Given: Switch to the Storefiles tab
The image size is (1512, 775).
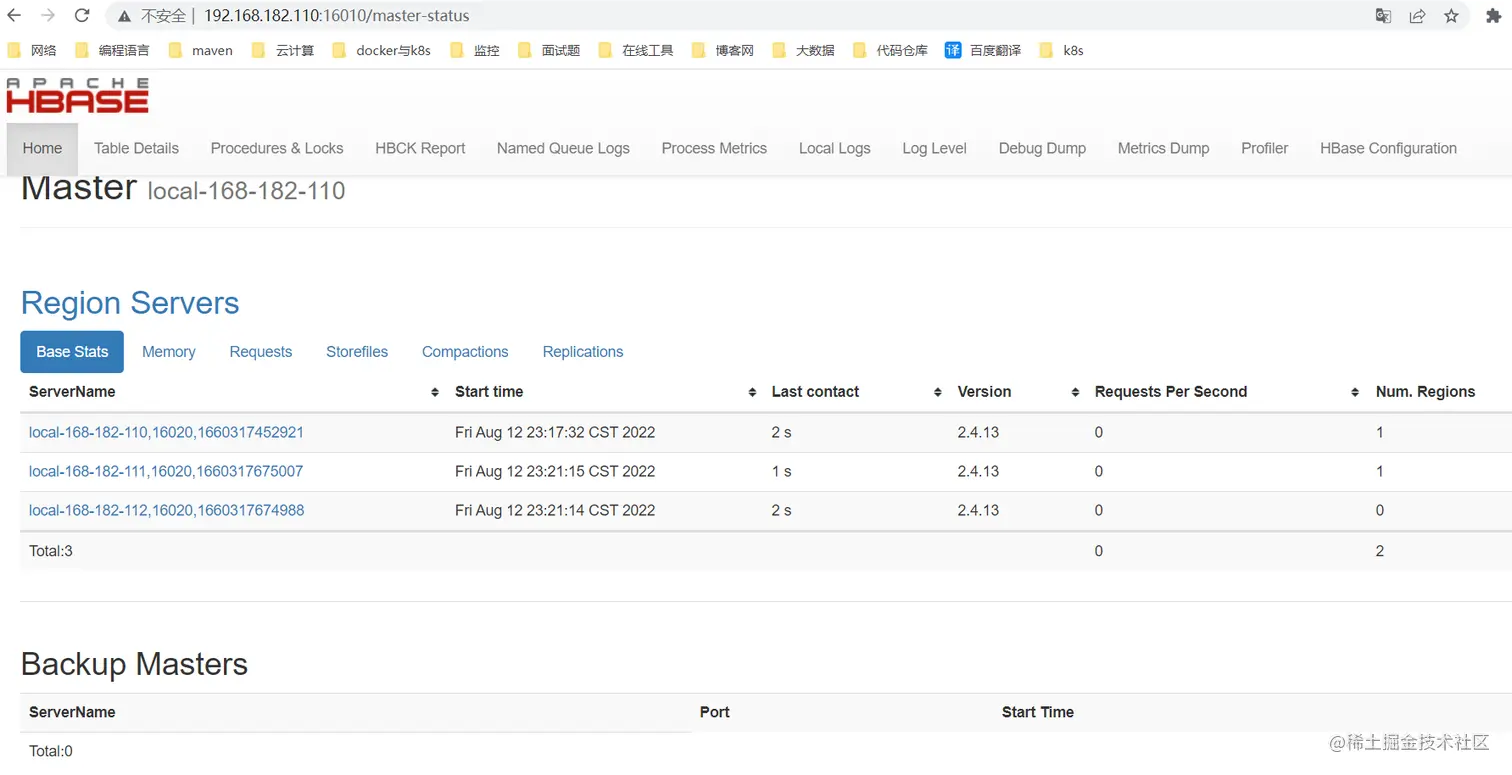Looking at the screenshot, I should tap(357, 352).
